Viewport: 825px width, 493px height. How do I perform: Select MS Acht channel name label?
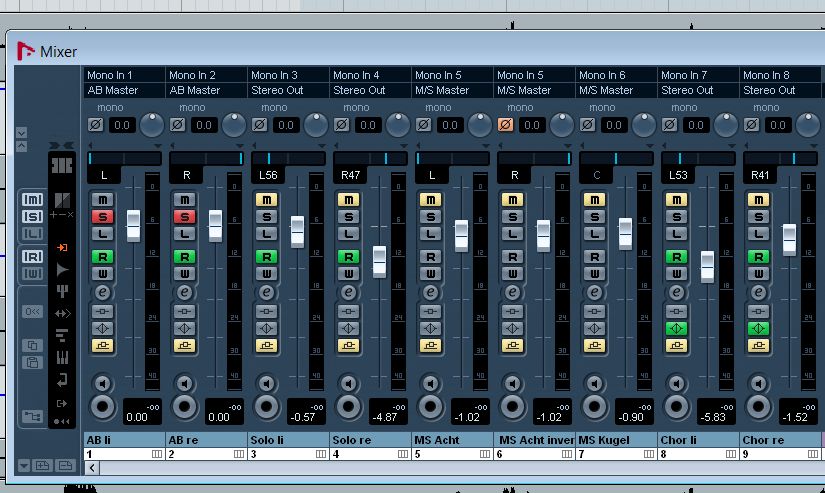(450, 440)
